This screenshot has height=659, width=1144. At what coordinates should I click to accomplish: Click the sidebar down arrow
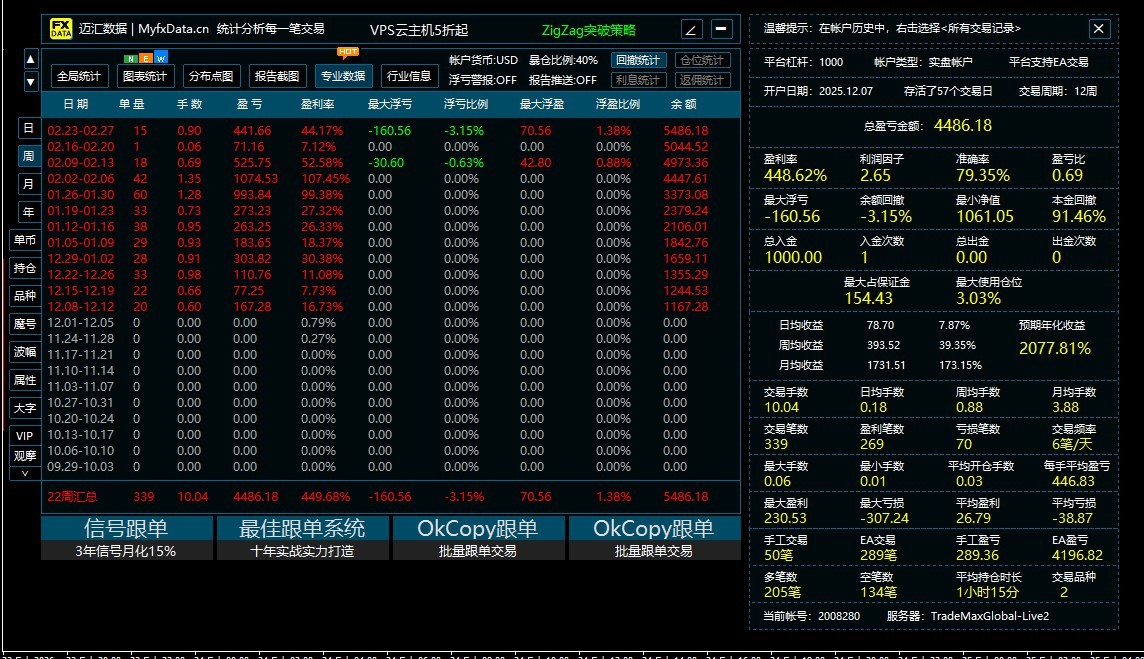[31, 80]
